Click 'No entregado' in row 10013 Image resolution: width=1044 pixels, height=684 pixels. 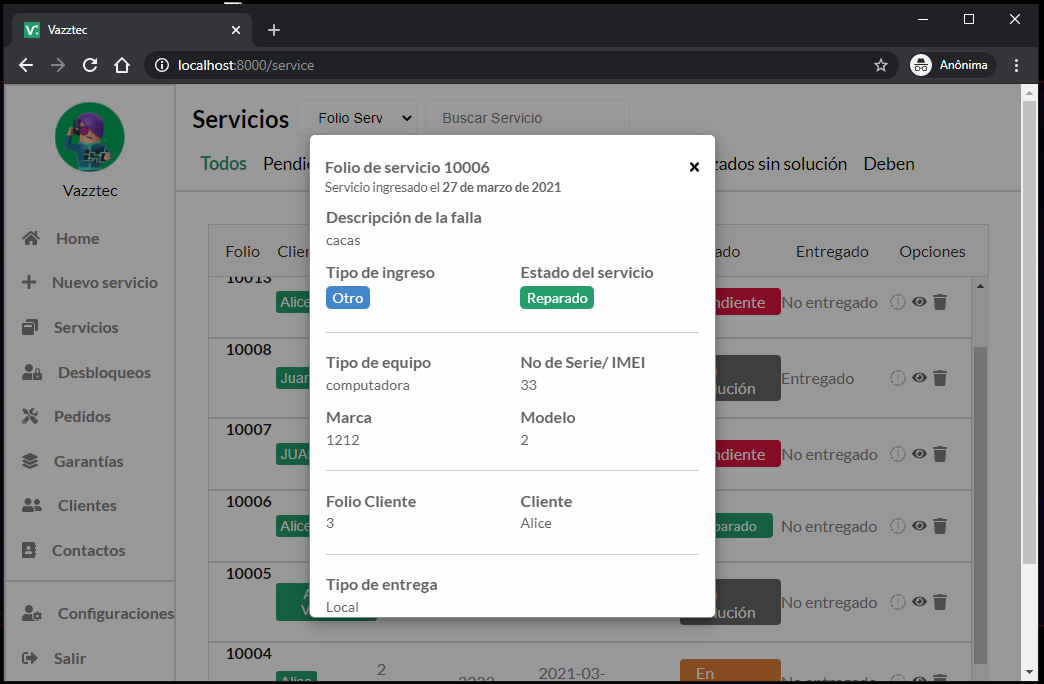click(829, 302)
